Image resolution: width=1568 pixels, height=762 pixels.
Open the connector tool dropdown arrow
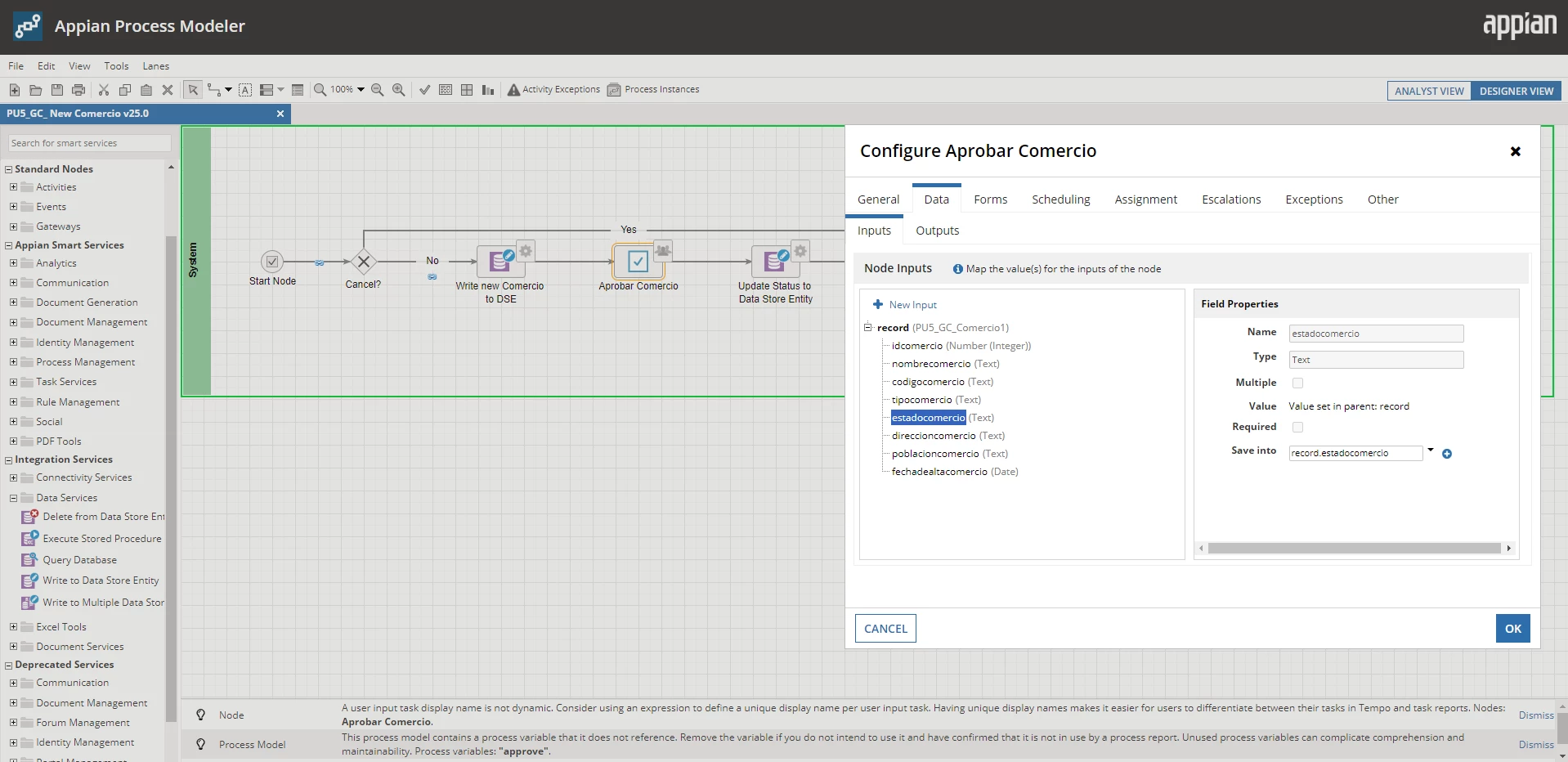(x=228, y=90)
